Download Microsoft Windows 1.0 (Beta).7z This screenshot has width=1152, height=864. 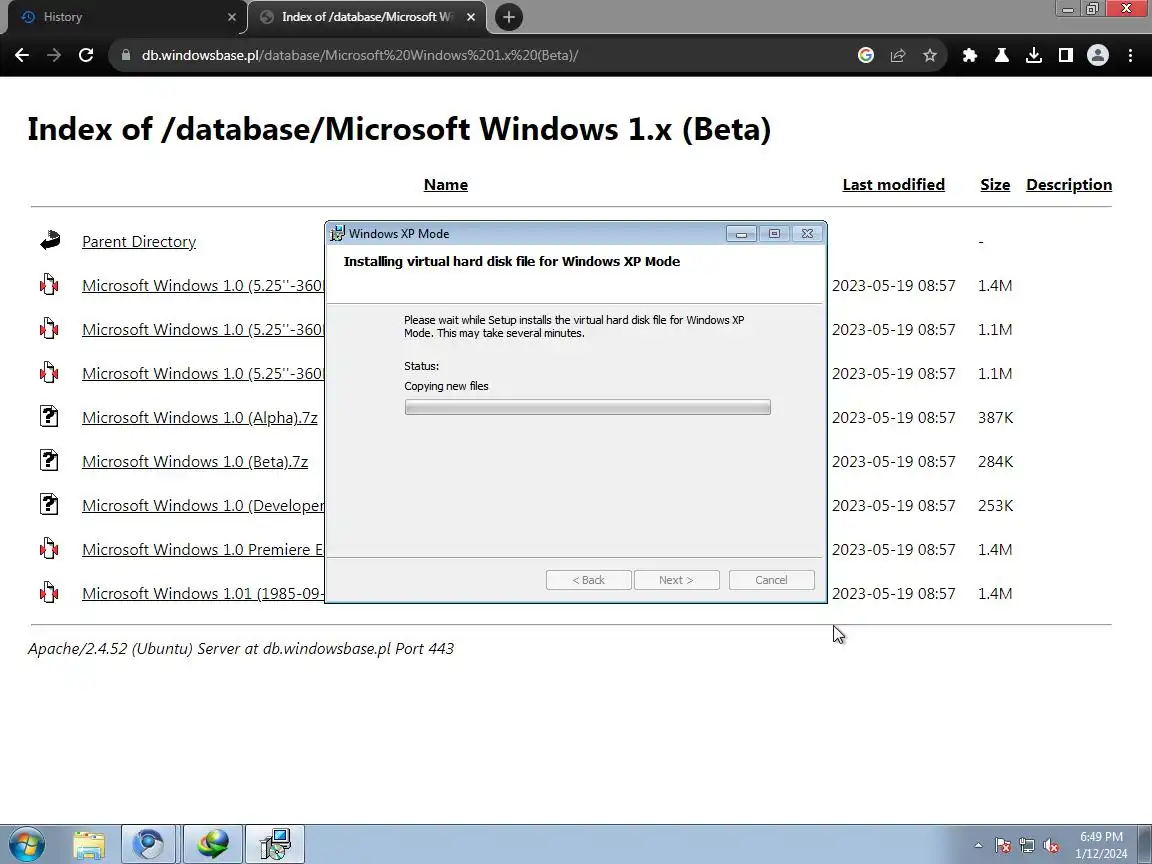[195, 462]
